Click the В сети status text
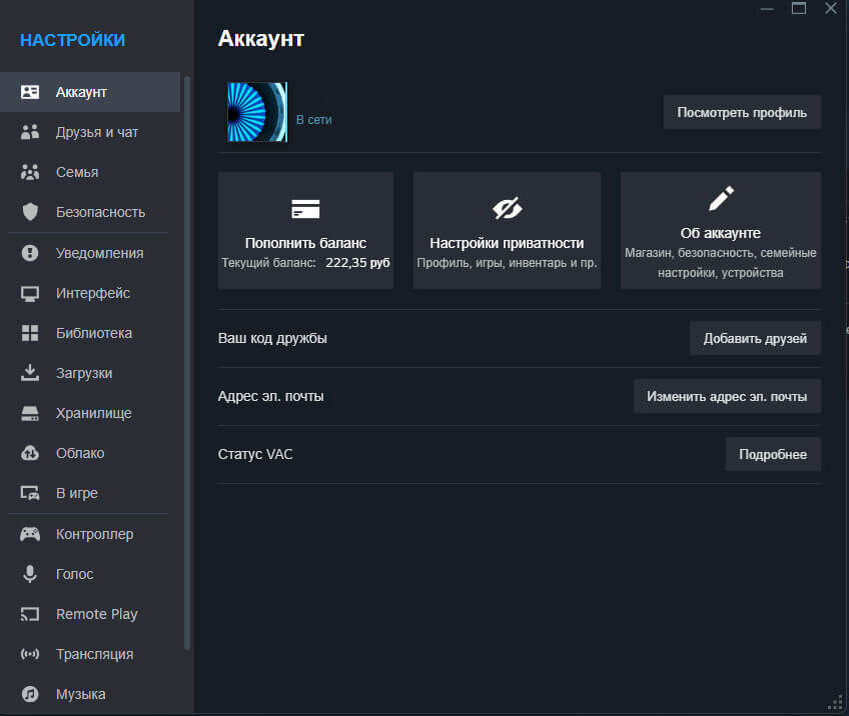 [x=314, y=120]
